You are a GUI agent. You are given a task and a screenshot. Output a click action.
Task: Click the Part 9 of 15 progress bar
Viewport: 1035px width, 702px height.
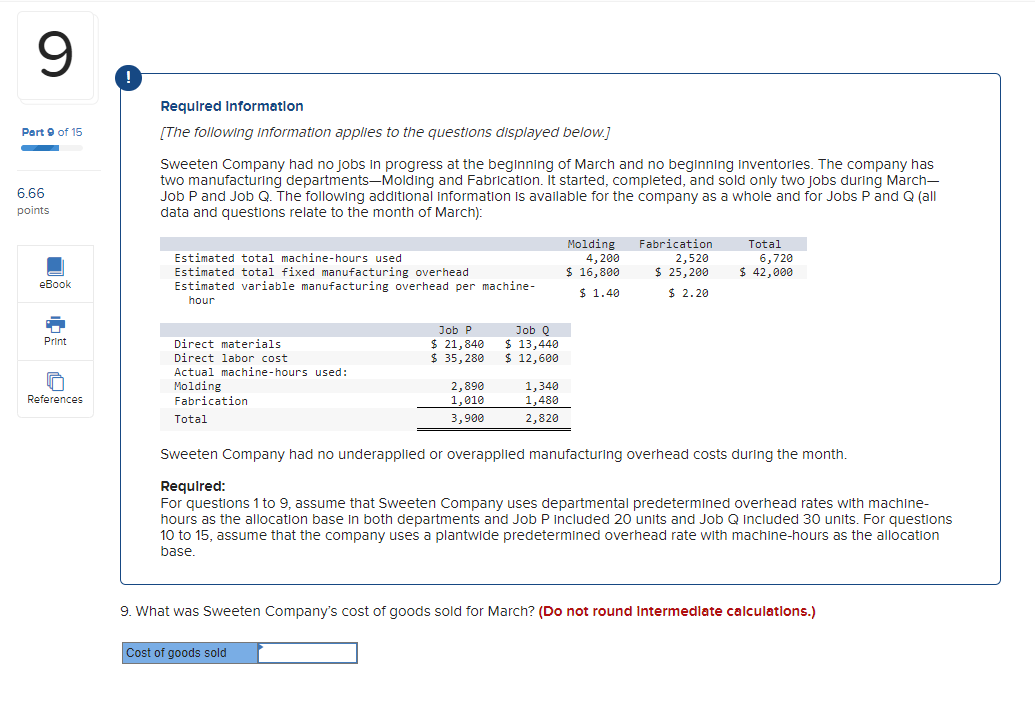52,148
